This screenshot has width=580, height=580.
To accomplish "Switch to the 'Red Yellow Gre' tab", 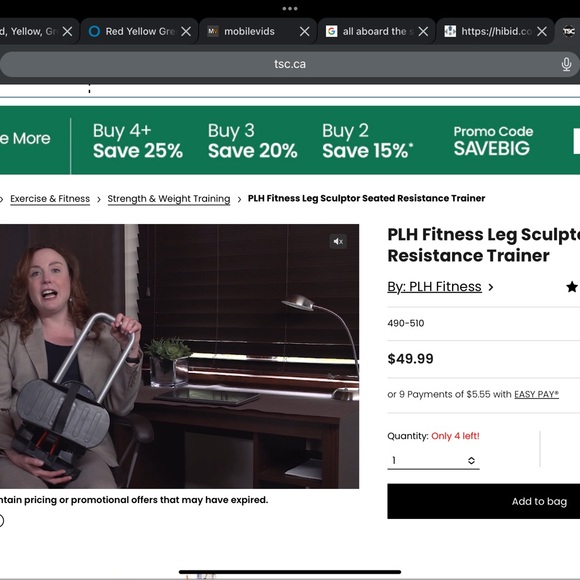I will [x=139, y=31].
